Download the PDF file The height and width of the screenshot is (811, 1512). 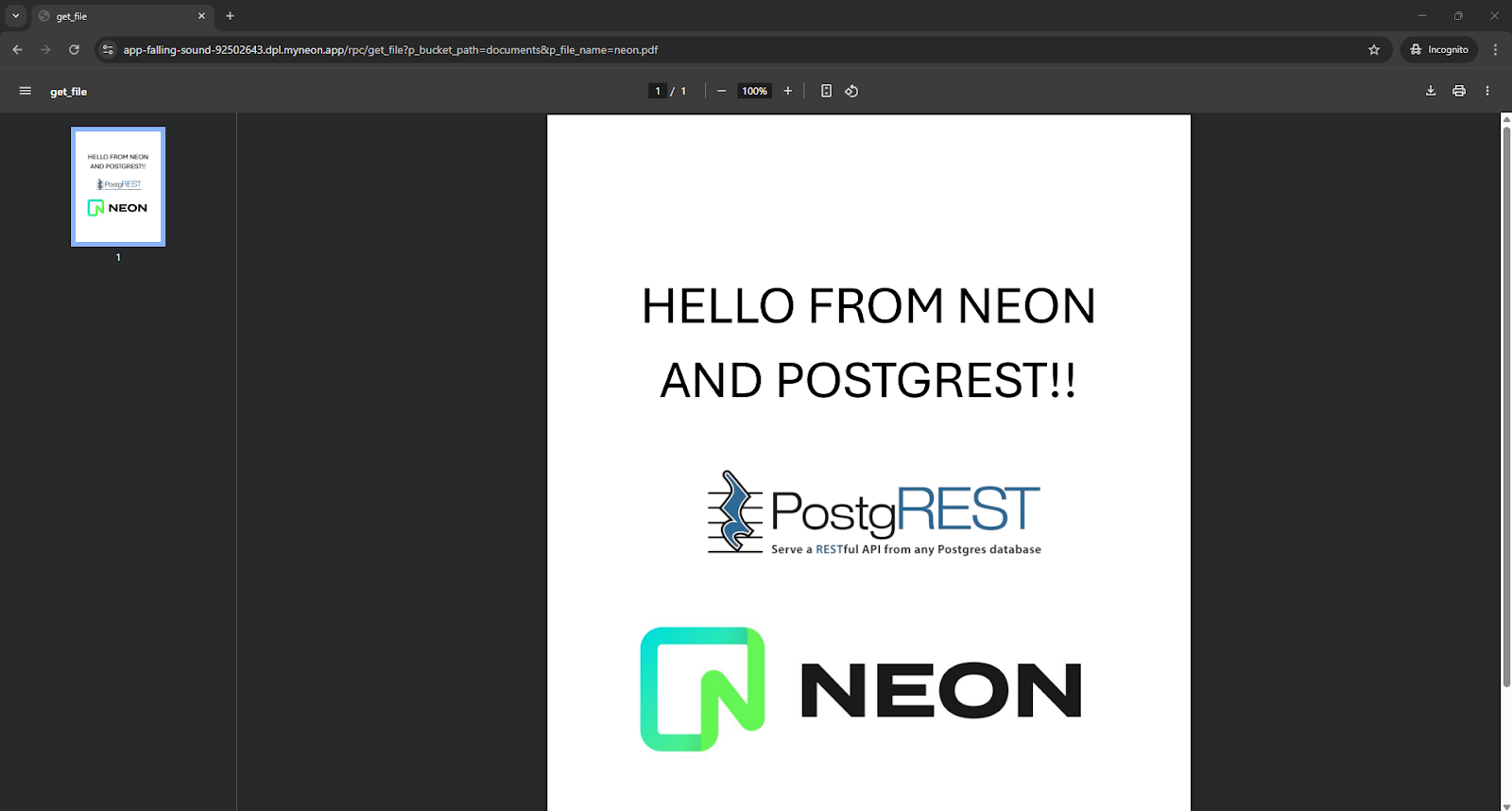coord(1431,91)
